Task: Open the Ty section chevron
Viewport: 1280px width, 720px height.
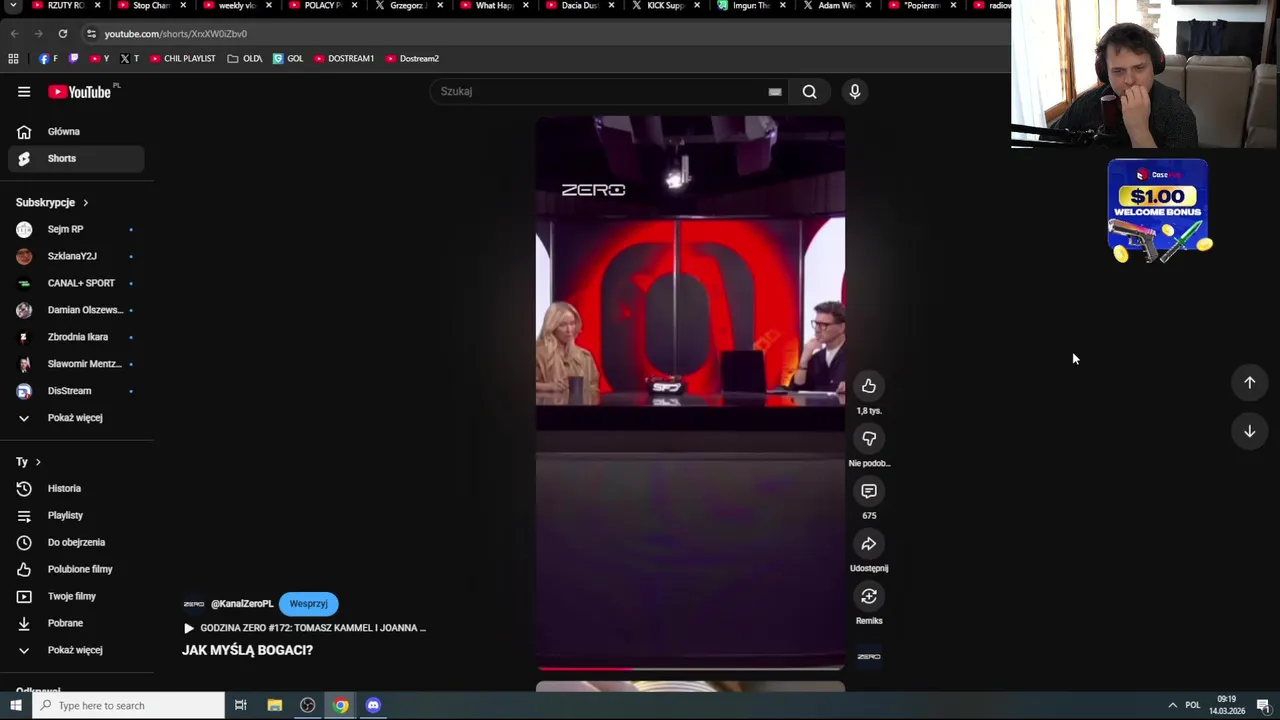Action: pyautogui.click(x=38, y=462)
